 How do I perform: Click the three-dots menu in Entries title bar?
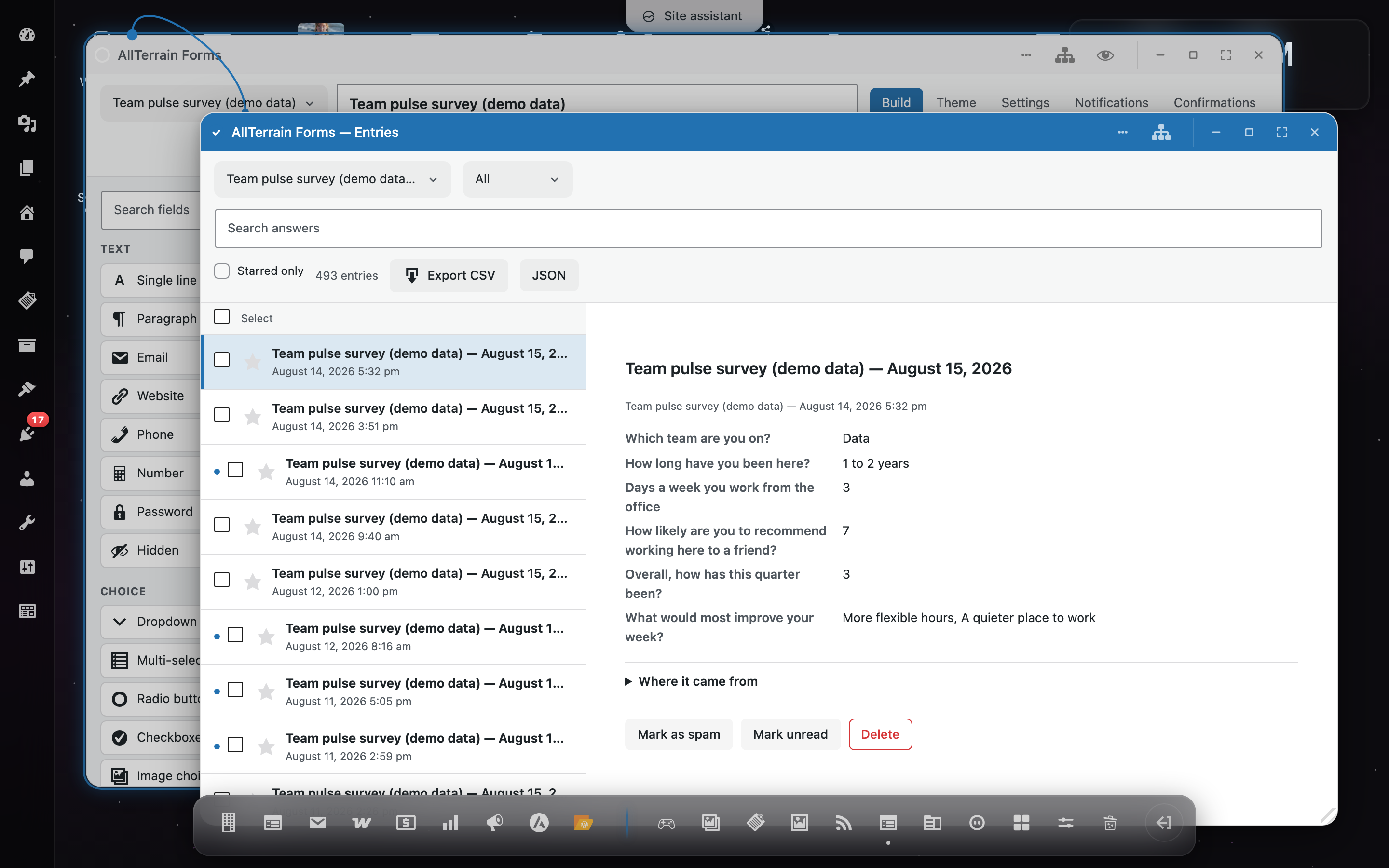point(1123,133)
